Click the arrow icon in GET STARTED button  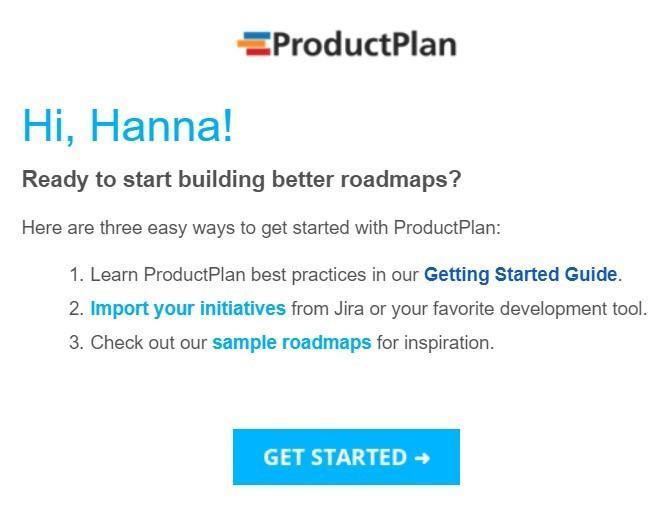[x=421, y=458]
